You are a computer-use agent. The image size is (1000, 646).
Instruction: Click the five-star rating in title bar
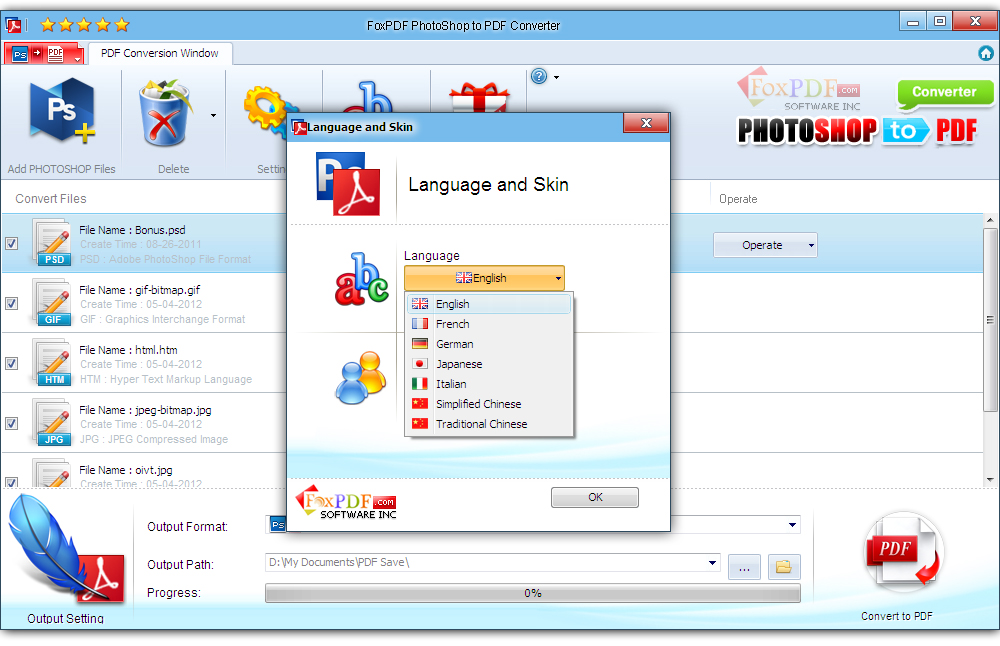[x=85, y=25]
